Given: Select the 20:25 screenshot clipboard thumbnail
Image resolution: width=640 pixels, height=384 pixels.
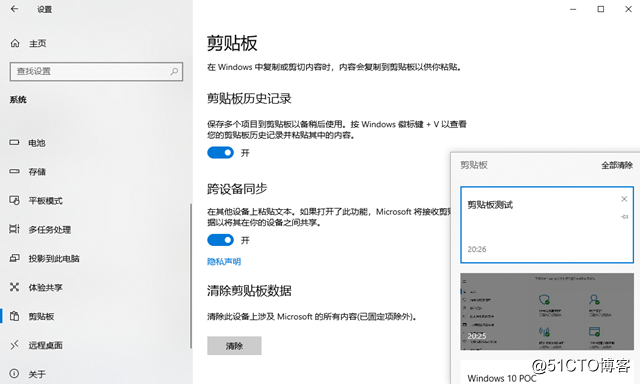Looking at the screenshot, I should pyautogui.click(x=547, y=311).
